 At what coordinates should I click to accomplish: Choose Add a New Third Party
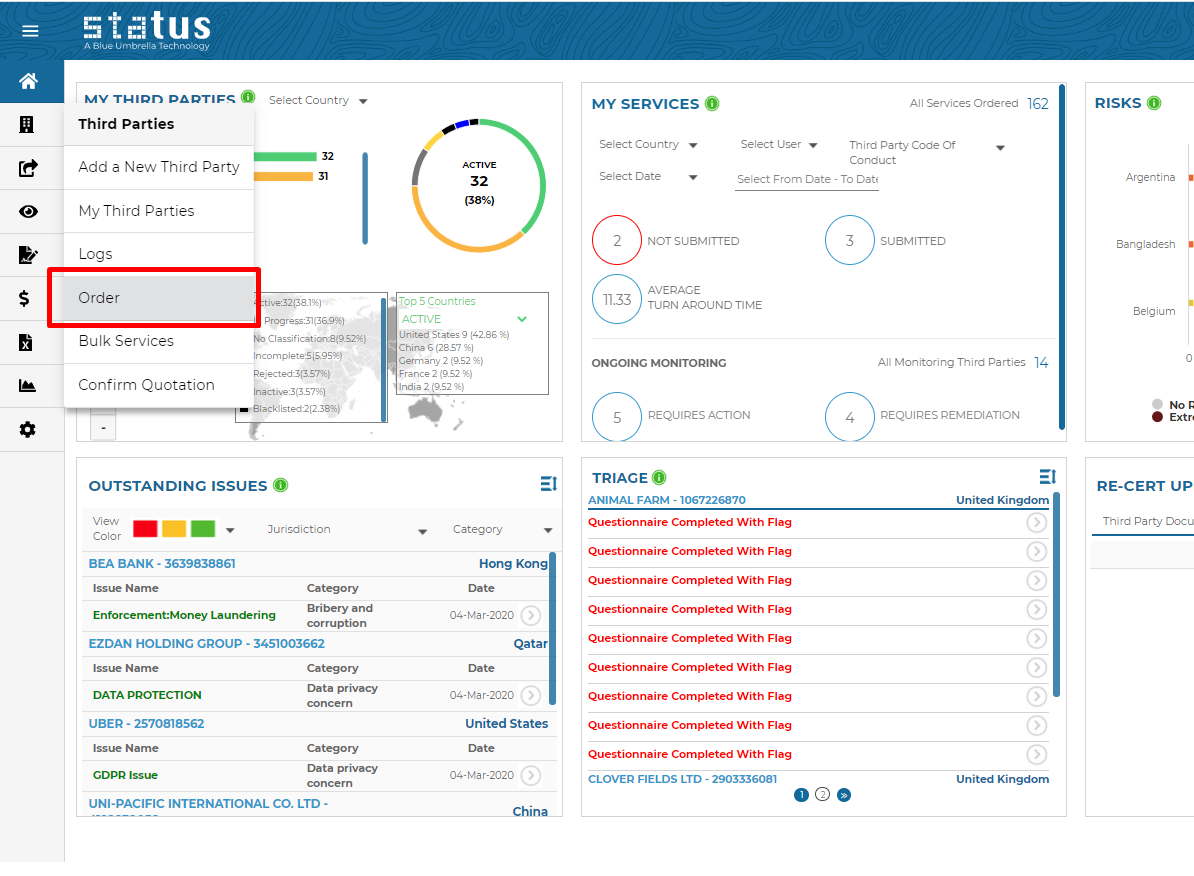[159, 167]
